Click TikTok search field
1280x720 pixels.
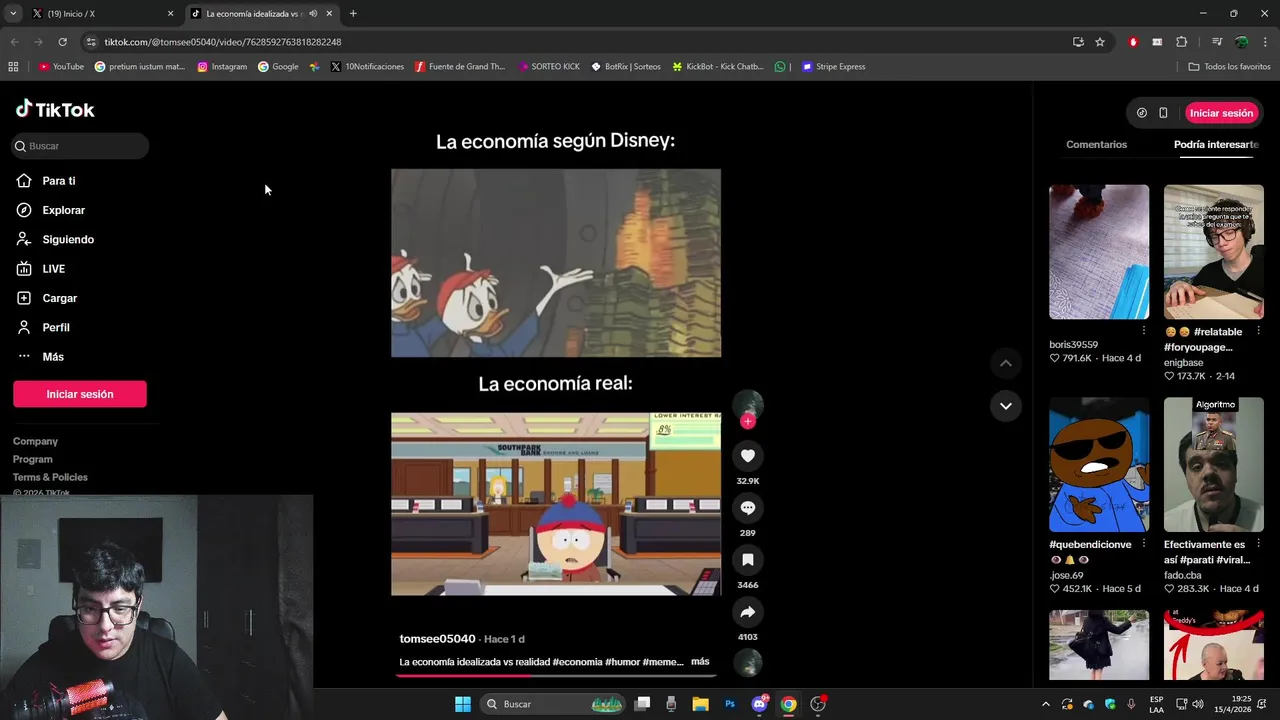coord(80,146)
